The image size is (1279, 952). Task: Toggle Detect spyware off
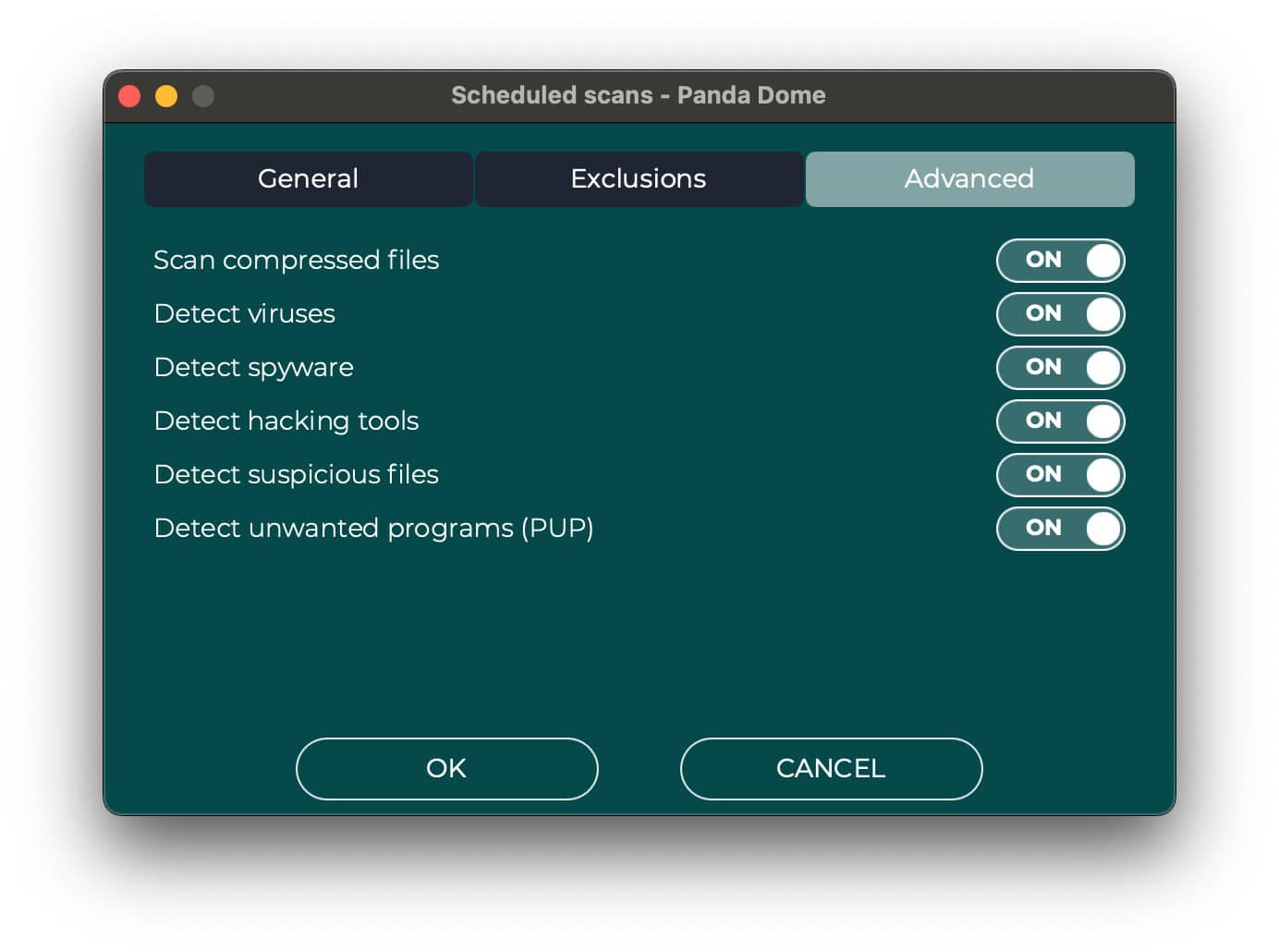pyautogui.click(x=1060, y=367)
